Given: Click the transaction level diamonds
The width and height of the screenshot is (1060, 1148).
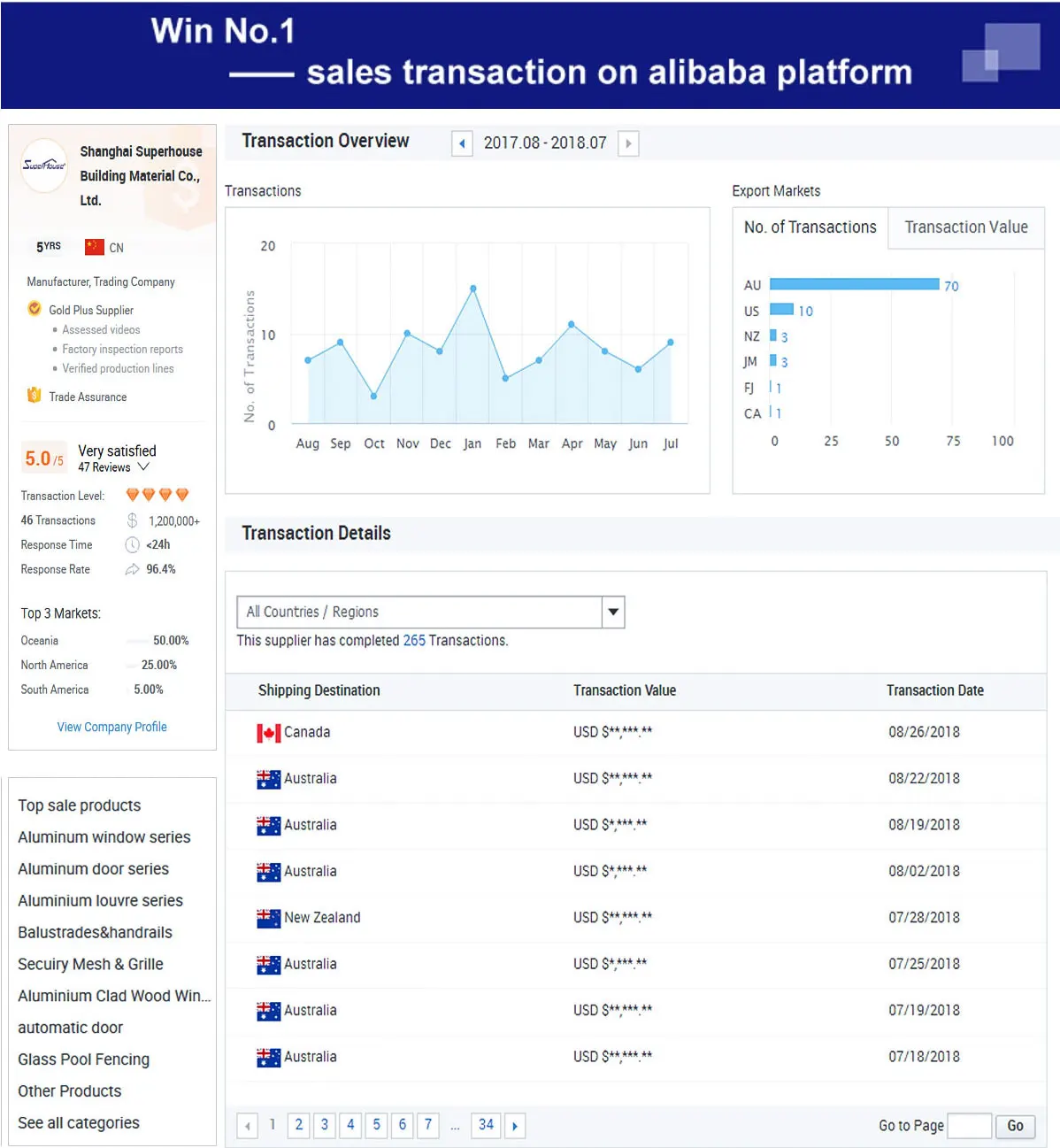Looking at the screenshot, I should 157,495.
